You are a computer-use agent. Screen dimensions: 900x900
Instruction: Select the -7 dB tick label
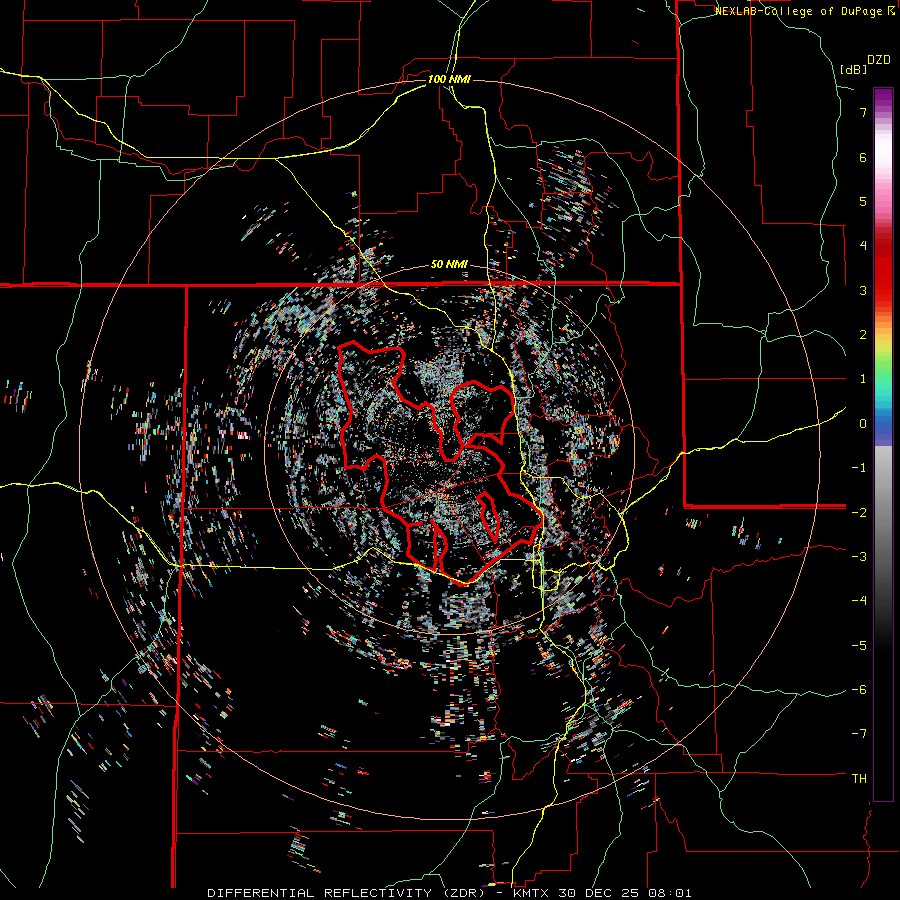click(859, 734)
